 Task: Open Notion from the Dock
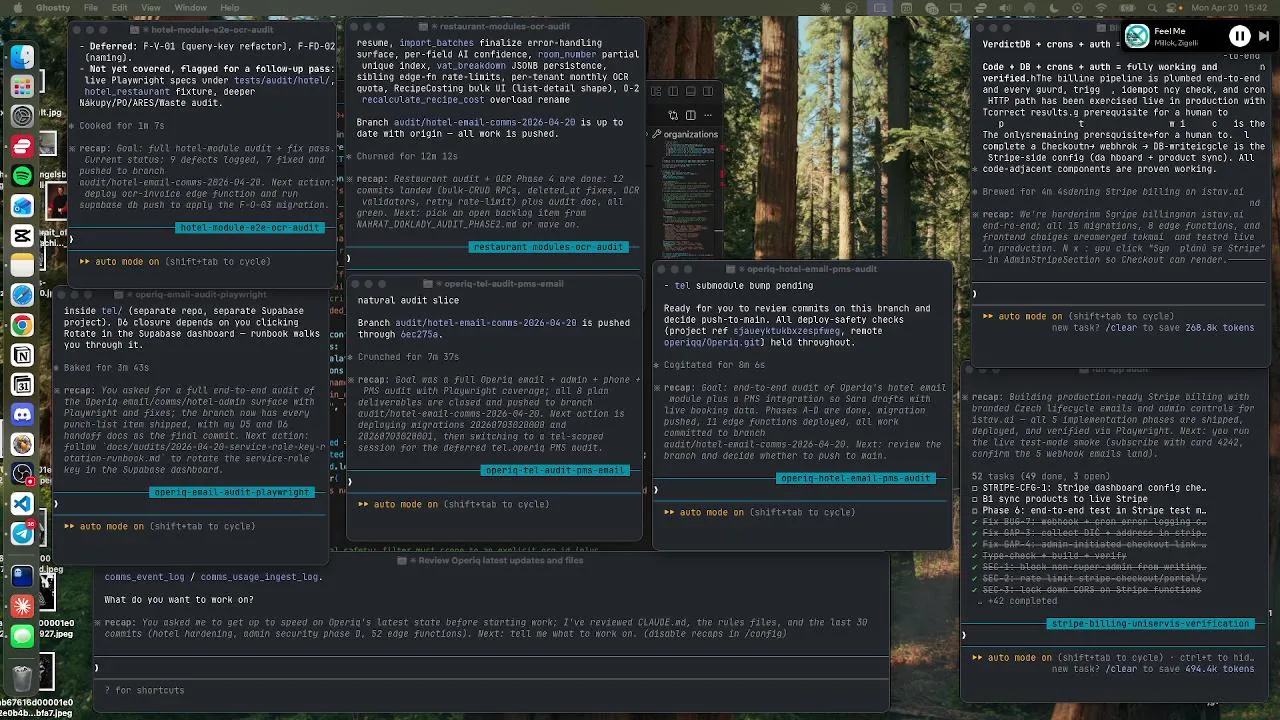tap(22, 355)
